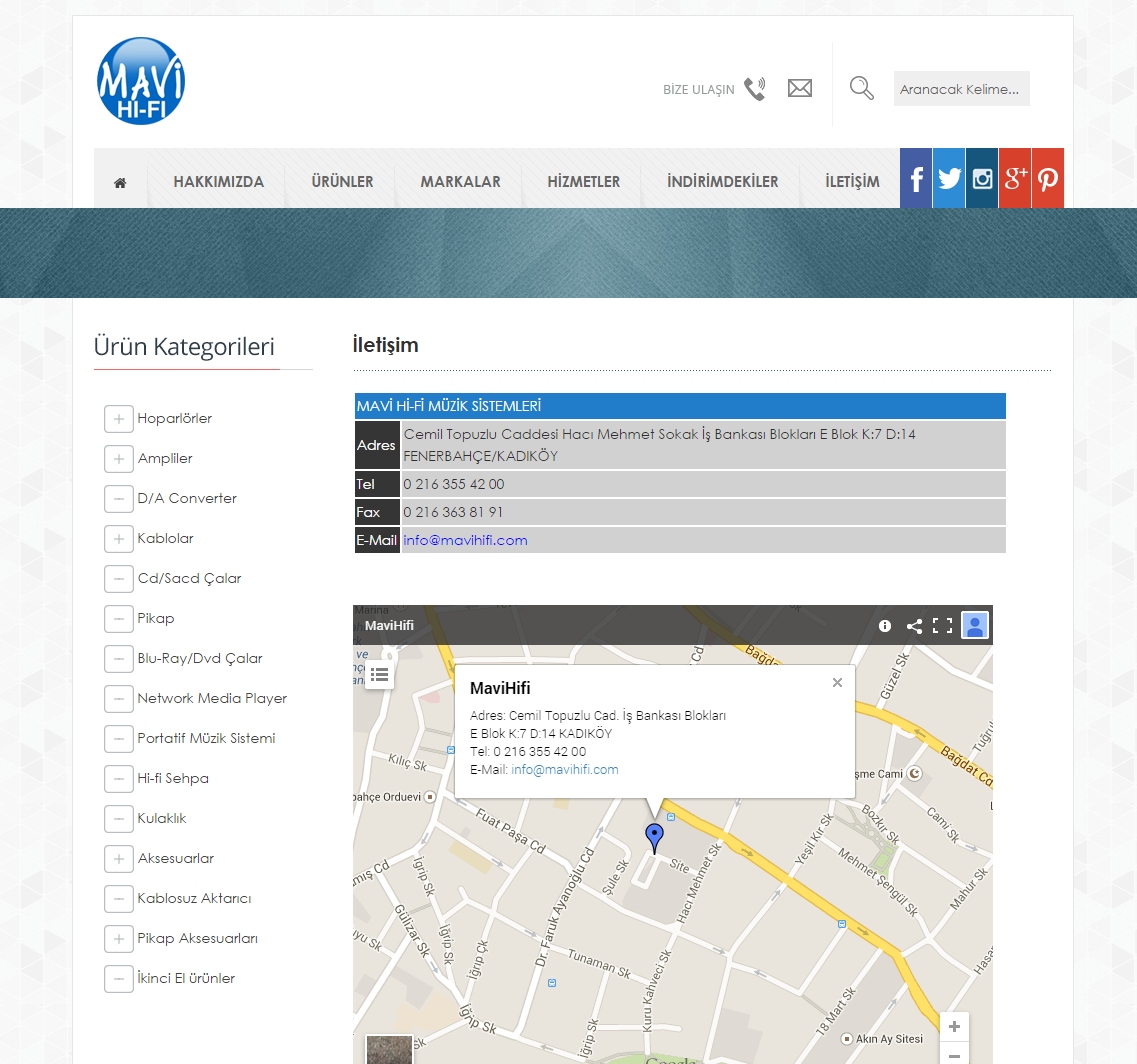The width and height of the screenshot is (1137, 1064).
Task: Open the Kablosuz Aktarıcı category link
Action: (194, 899)
